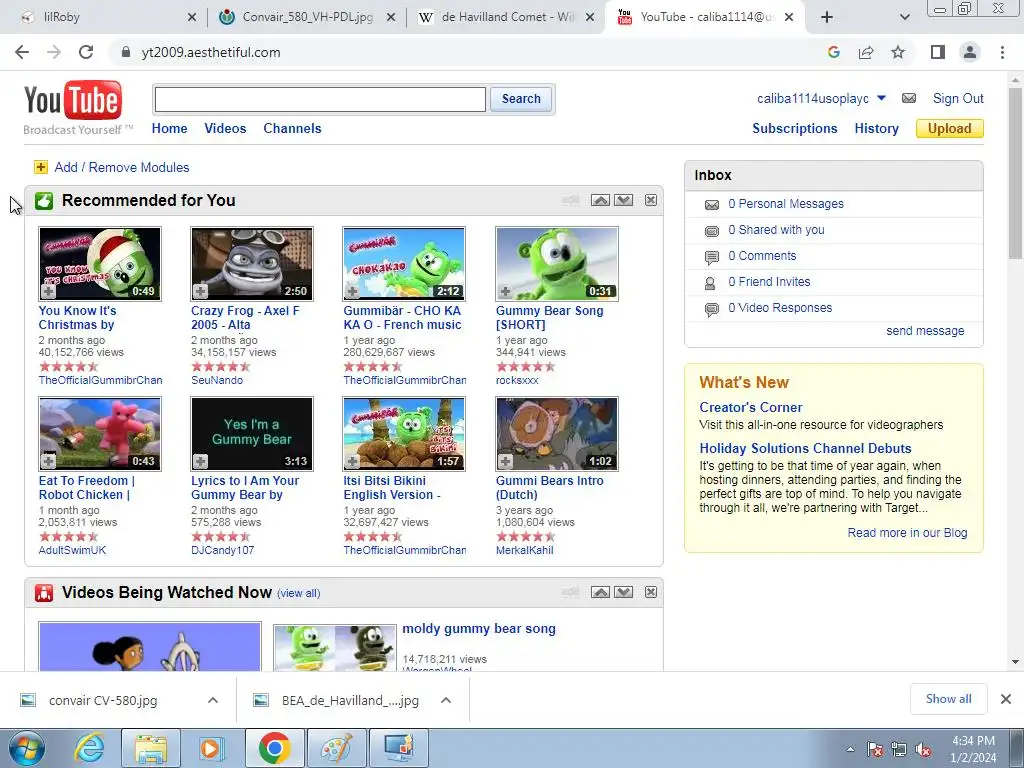Open Windows Media Player from taskbar
The image size is (1024, 768).
(212, 748)
